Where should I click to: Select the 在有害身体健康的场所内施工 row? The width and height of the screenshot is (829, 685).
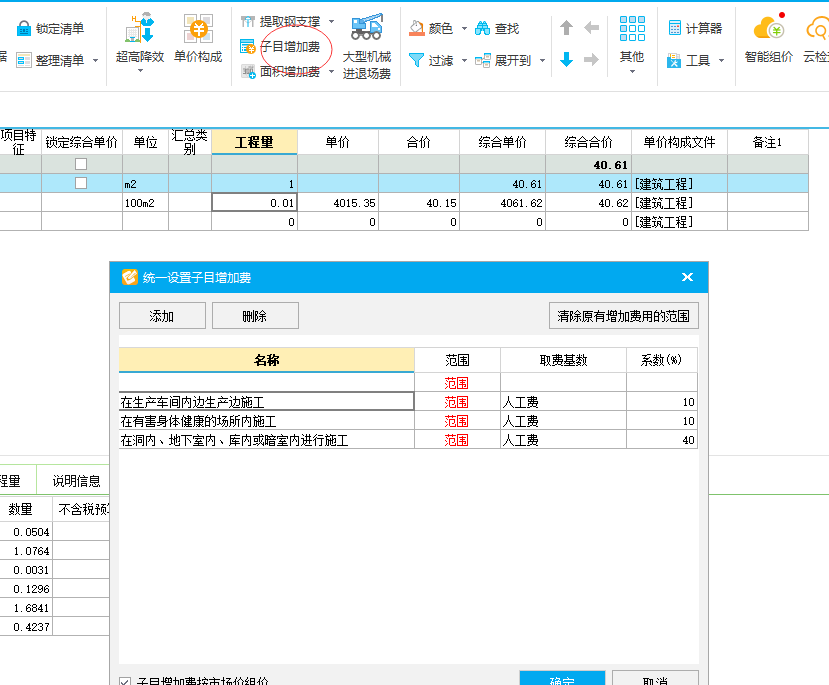(266, 421)
